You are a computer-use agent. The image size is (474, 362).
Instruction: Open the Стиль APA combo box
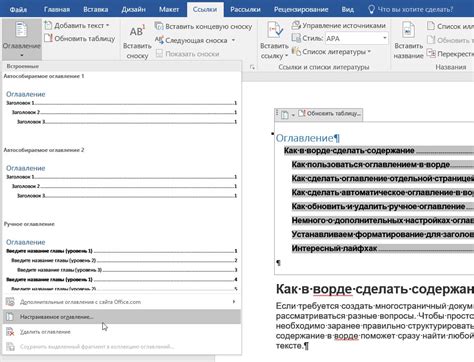pyautogui.click(x=356, y=38)
